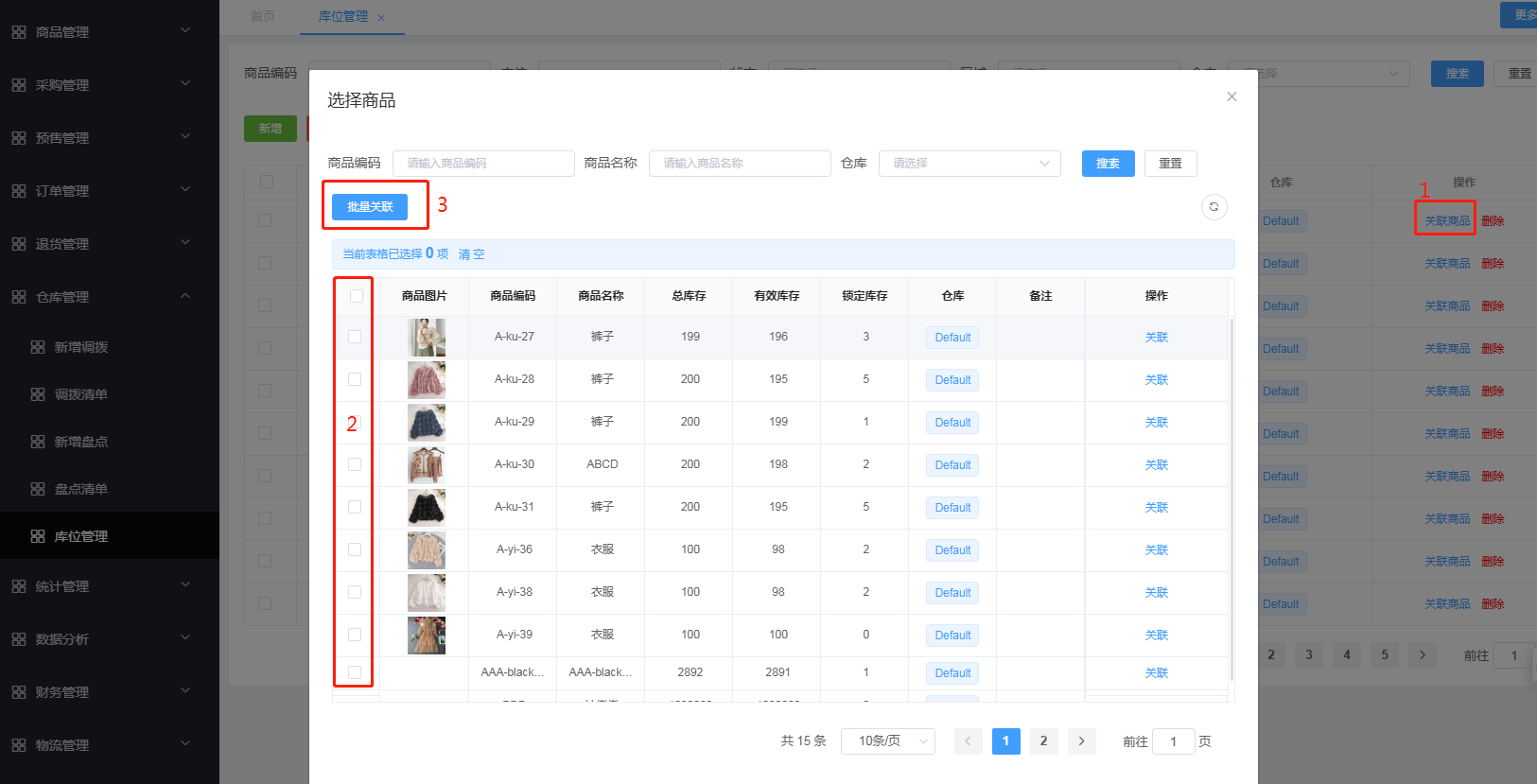Click the first row's 关联商品 link in background
The image size is (1537, 784).
click(1447, 221)
